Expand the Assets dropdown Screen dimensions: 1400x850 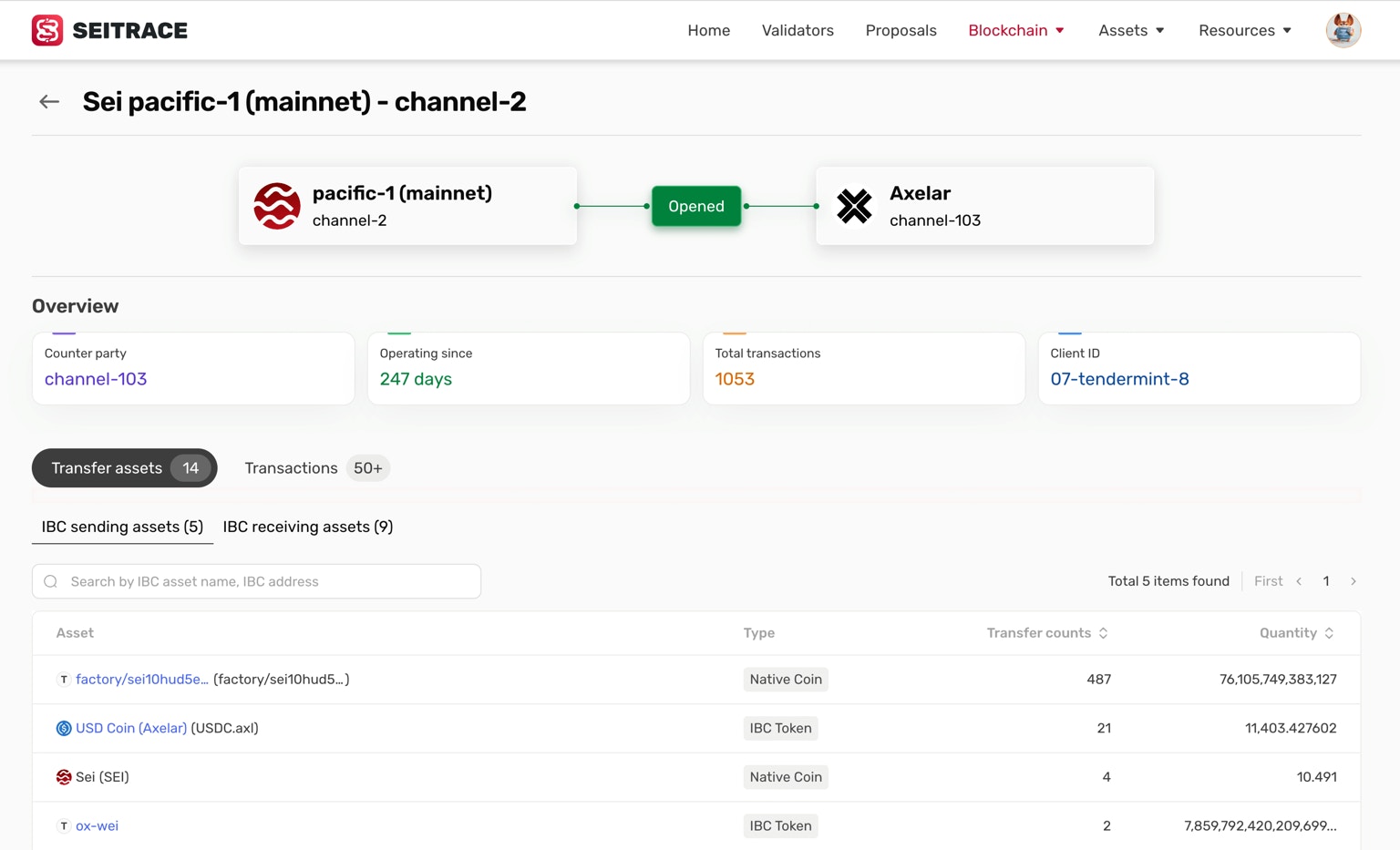pos(1130,30)
